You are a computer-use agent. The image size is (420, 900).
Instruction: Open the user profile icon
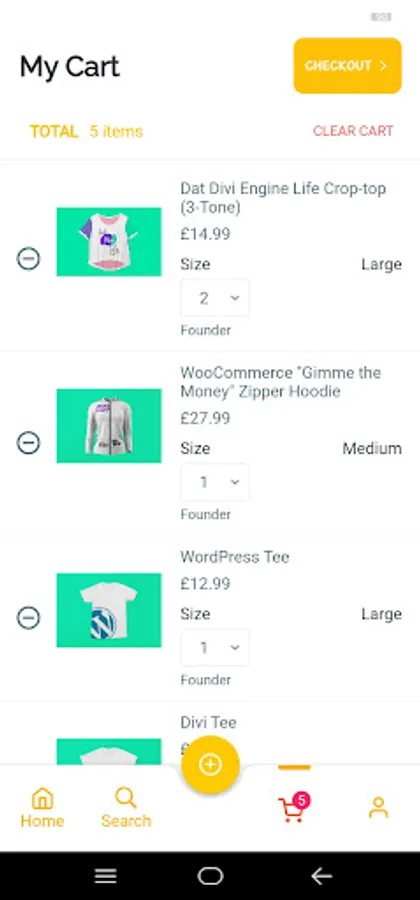378,808
